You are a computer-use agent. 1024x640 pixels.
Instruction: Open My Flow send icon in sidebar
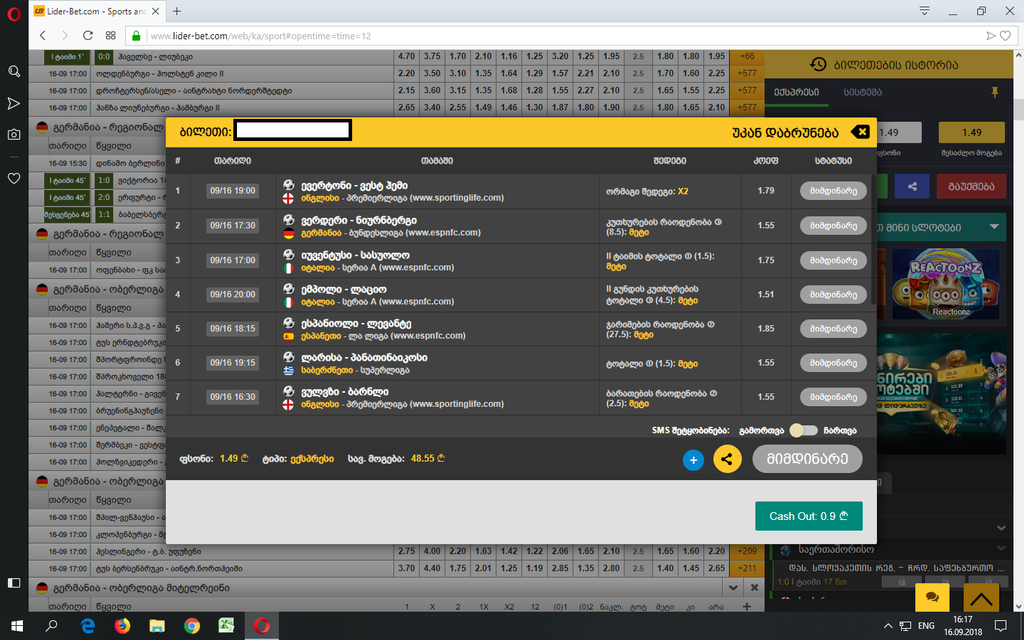coord(14,103)
